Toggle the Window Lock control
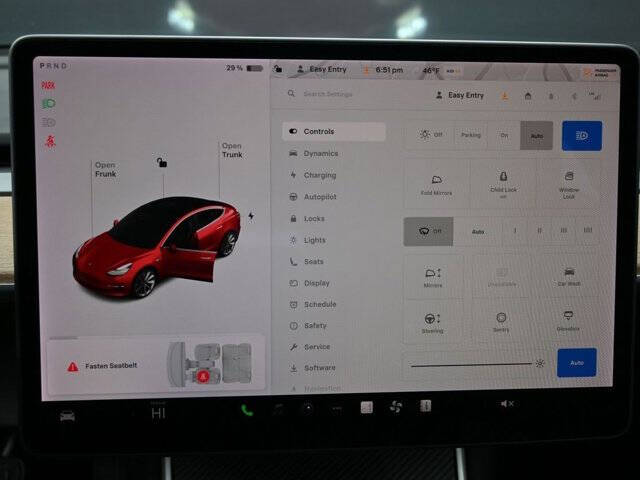Viewport: 640px width, 480px height. 569,186
